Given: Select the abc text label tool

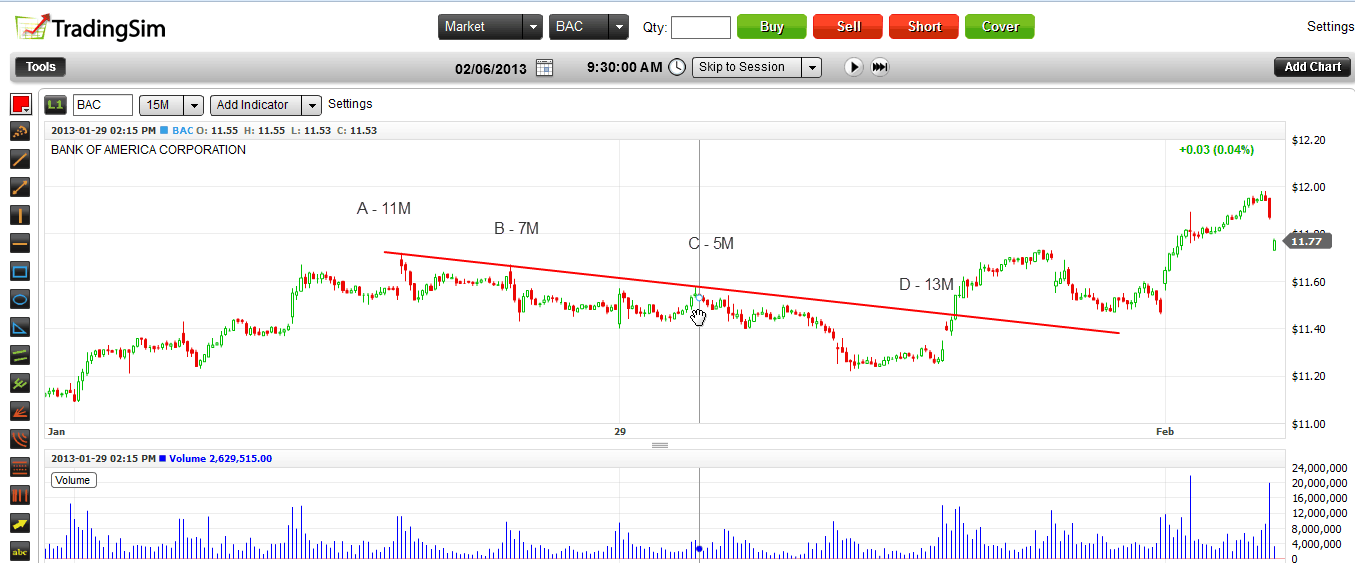Looking at the screenshot, I should pos(20,551).
